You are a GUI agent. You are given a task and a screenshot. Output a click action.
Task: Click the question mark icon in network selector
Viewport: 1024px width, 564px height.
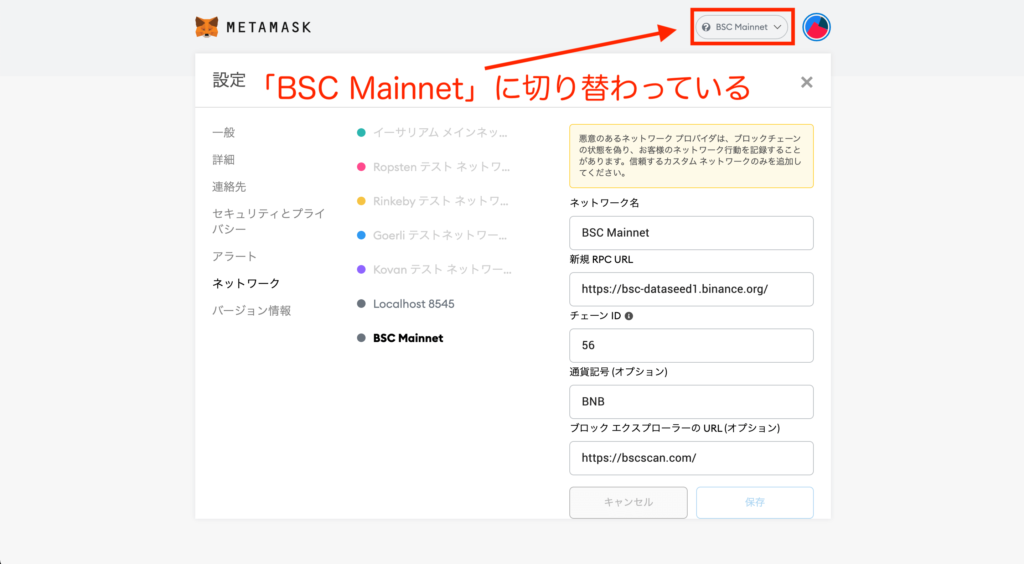pos(706,27)
